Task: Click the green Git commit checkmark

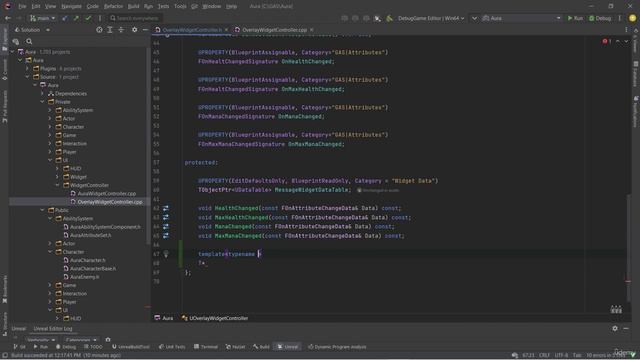Action: (x=88, y=18)
